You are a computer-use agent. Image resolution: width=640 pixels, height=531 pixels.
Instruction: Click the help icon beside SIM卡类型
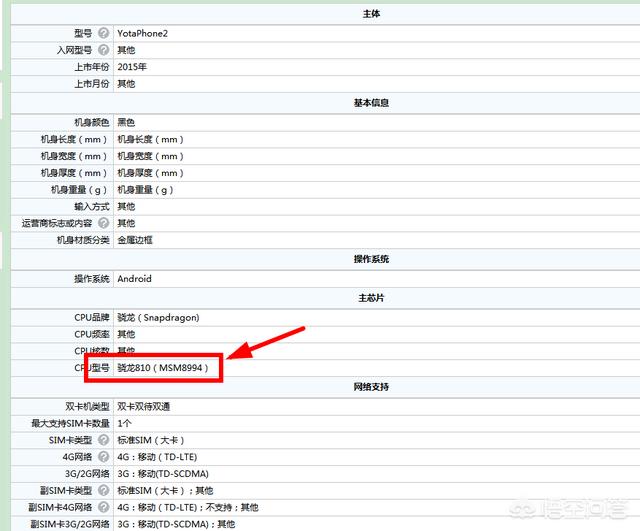pos(104,440)
